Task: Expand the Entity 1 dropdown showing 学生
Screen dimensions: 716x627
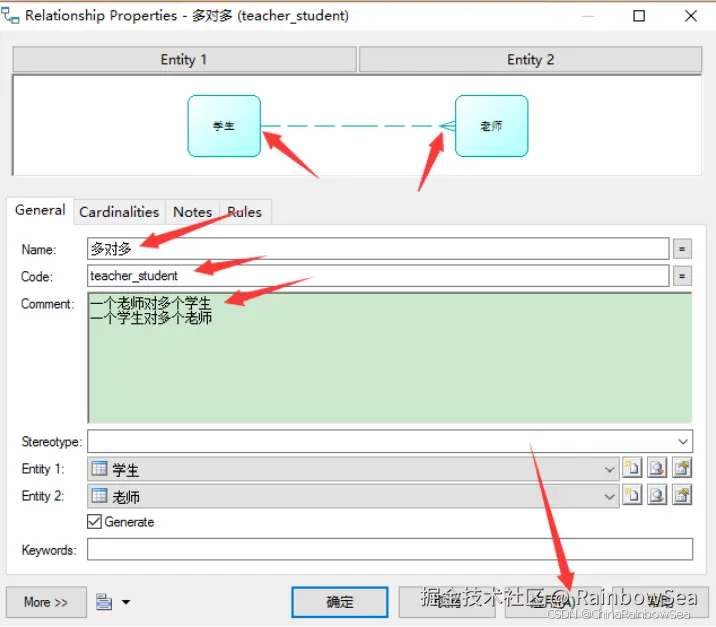Action: tap(609, 469)
